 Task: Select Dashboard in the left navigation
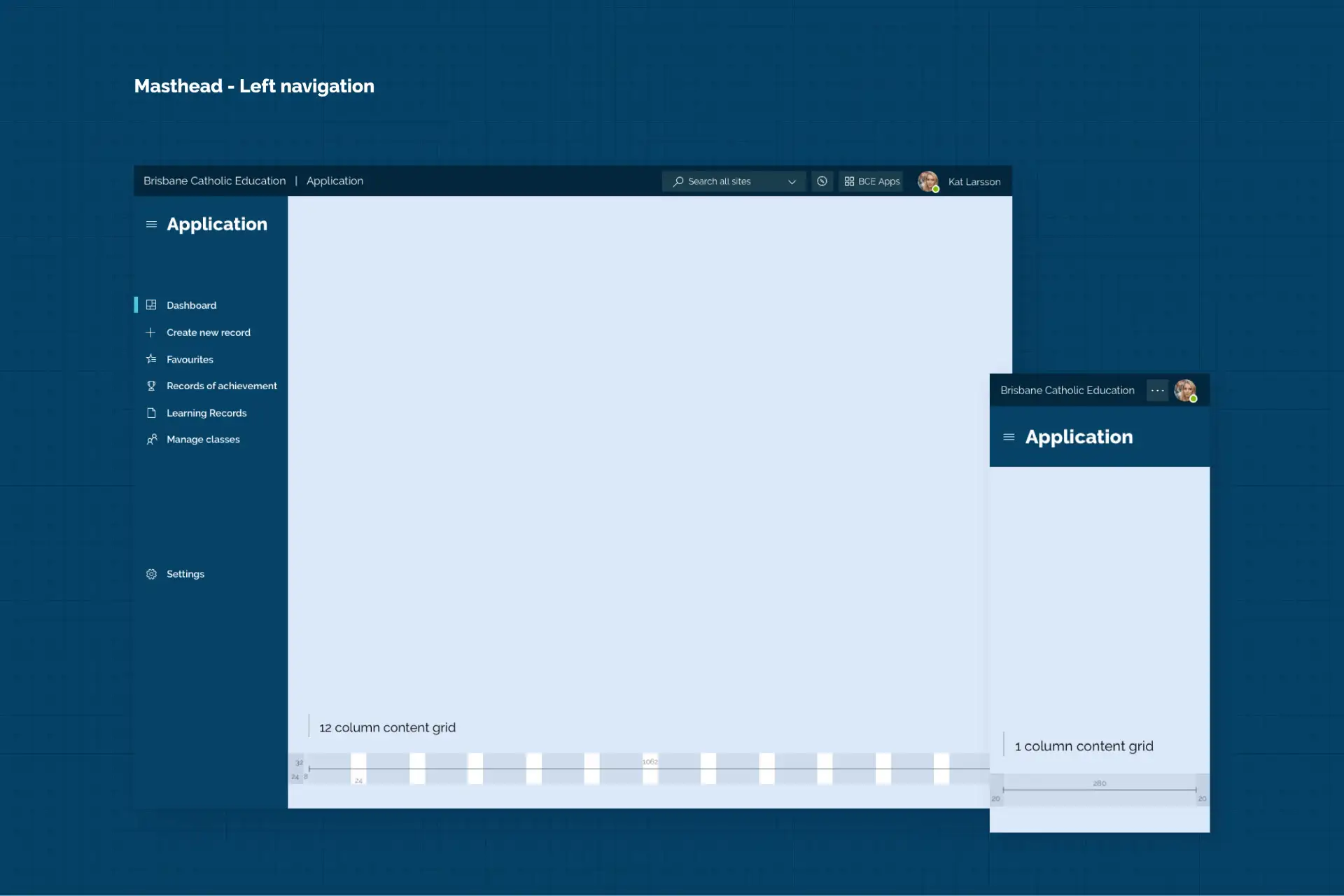point(191,304)
